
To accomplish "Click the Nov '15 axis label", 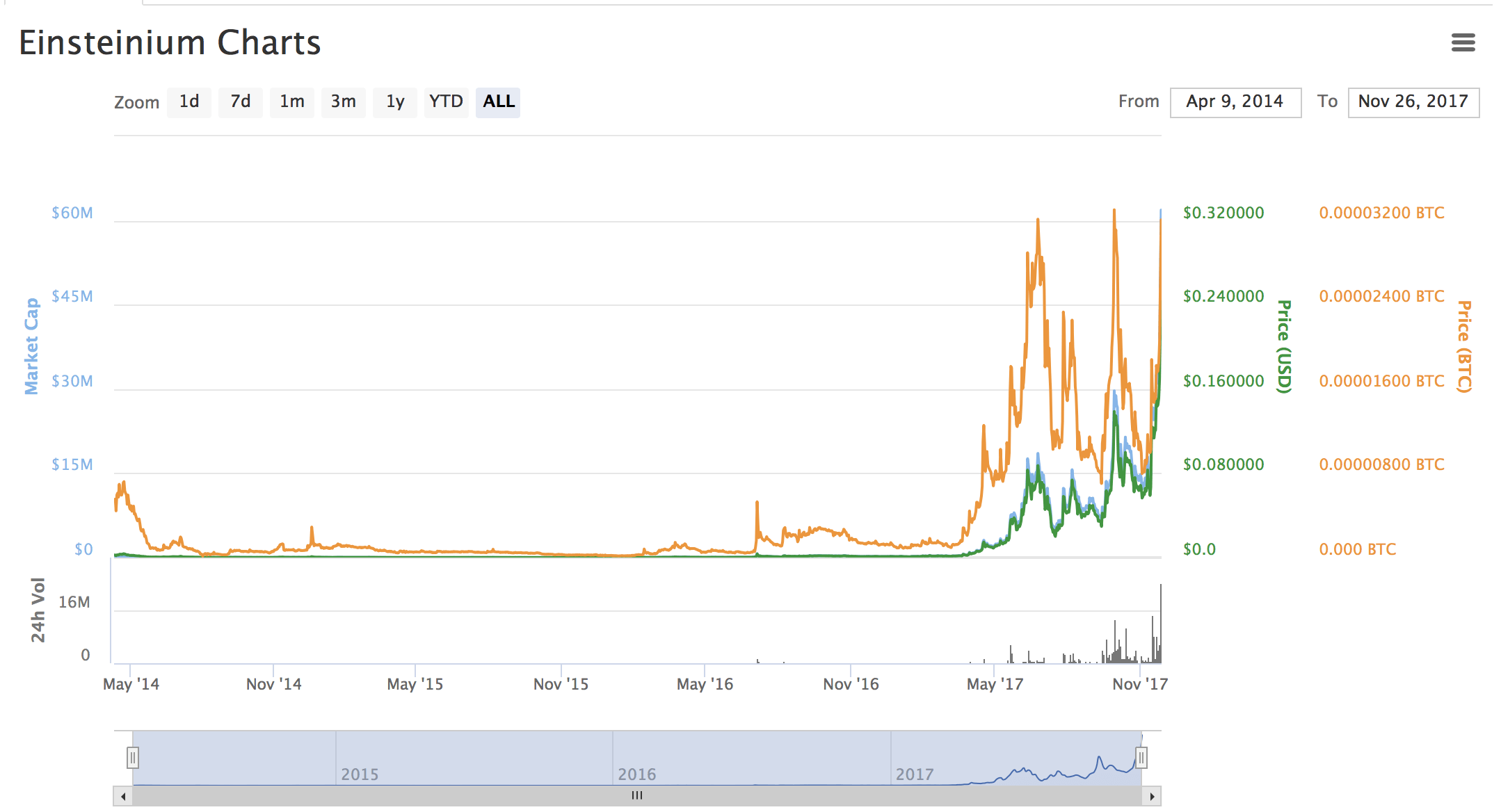I will (x=561, y=684).
